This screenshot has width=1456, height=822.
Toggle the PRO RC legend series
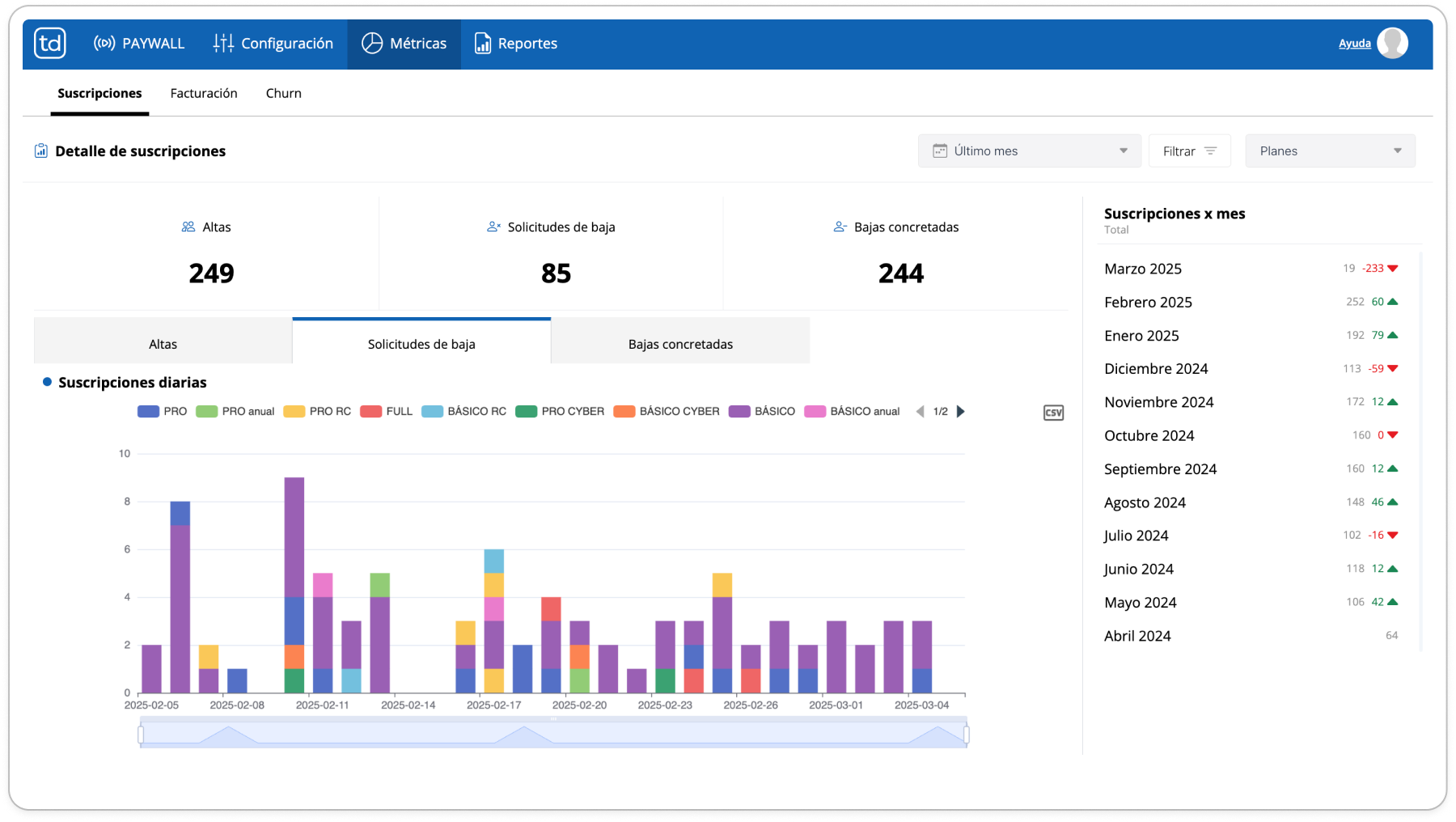coord(317,412)
